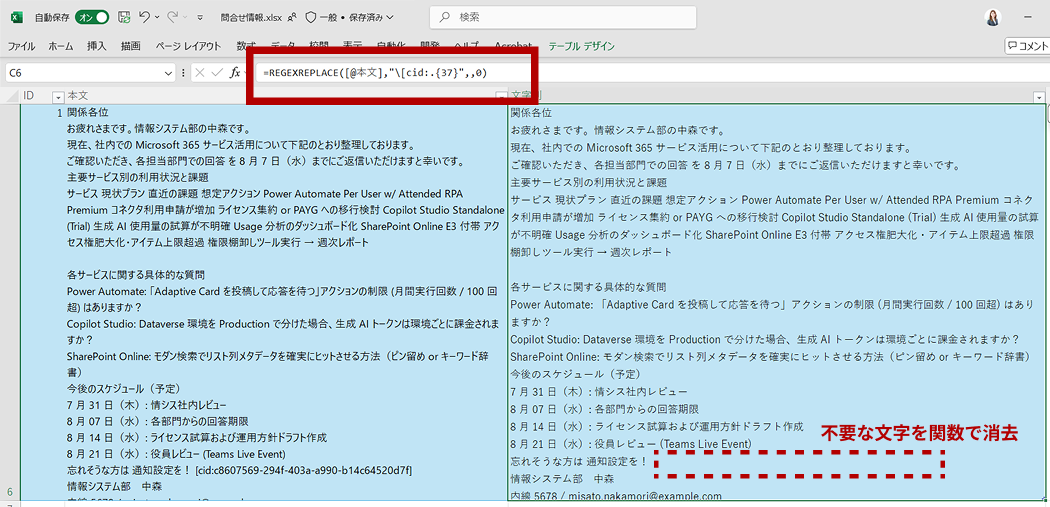This screenshot has width=1050, height=507.
Task: Open the ファイル menu tab
Action: [x=21, y=46]
